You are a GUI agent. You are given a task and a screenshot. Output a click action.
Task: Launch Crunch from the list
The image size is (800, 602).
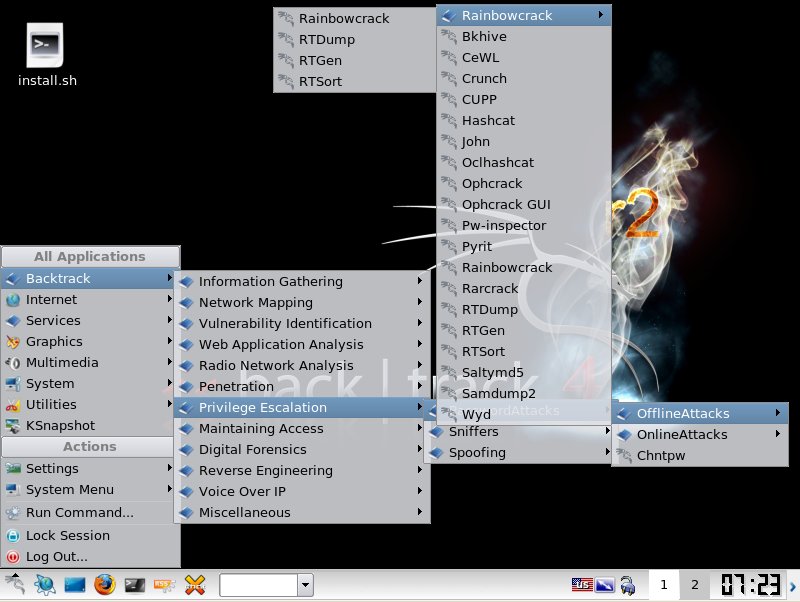[x=524, y=79]
